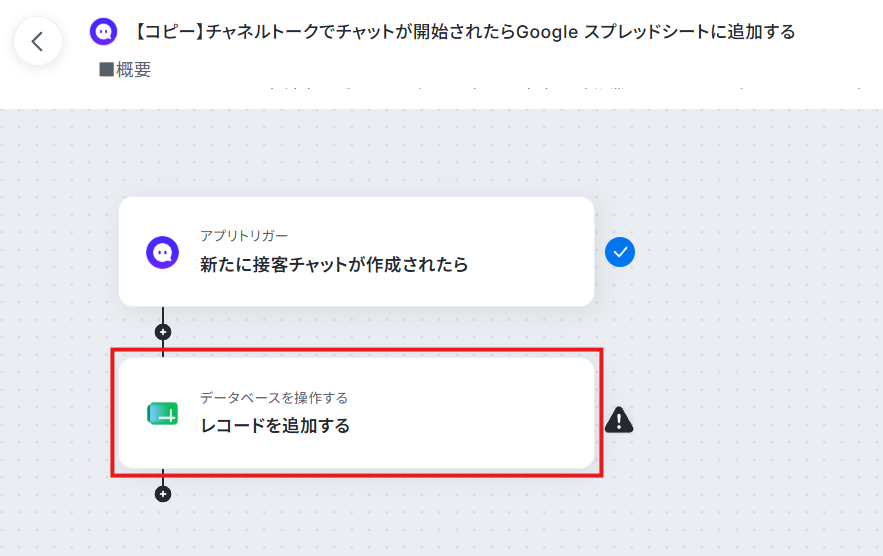Click the アプリトリガー label
The height and width of the screenshot is (556, 883).
244,235
